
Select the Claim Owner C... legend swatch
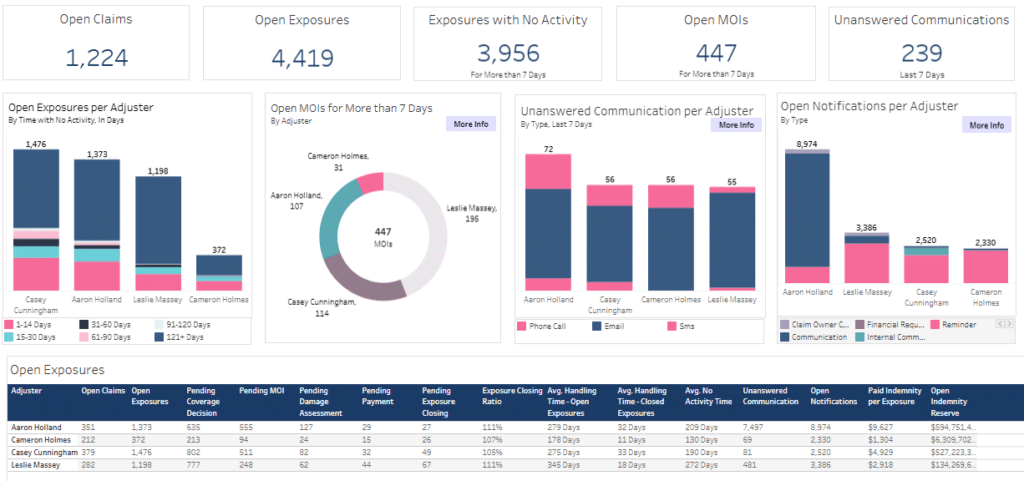[784, 324]
